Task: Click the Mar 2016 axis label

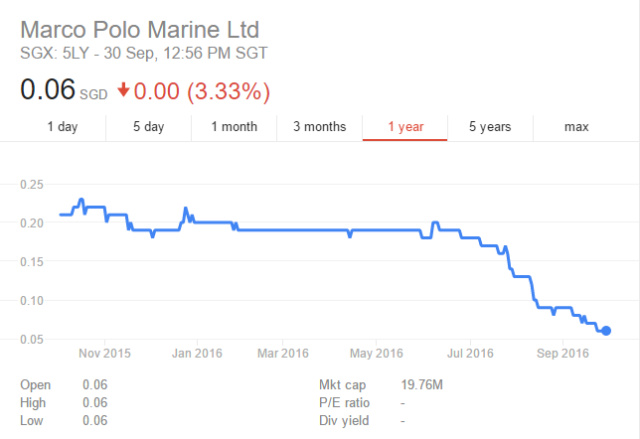Action: [283, 353]
